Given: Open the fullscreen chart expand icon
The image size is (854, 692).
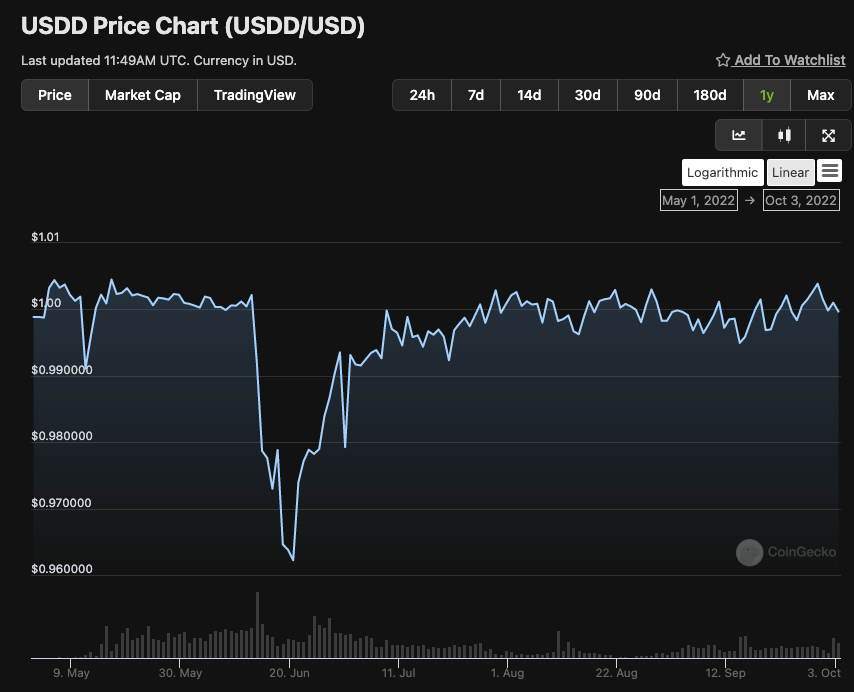Looking at the screenshot, I should pos(828,135).
